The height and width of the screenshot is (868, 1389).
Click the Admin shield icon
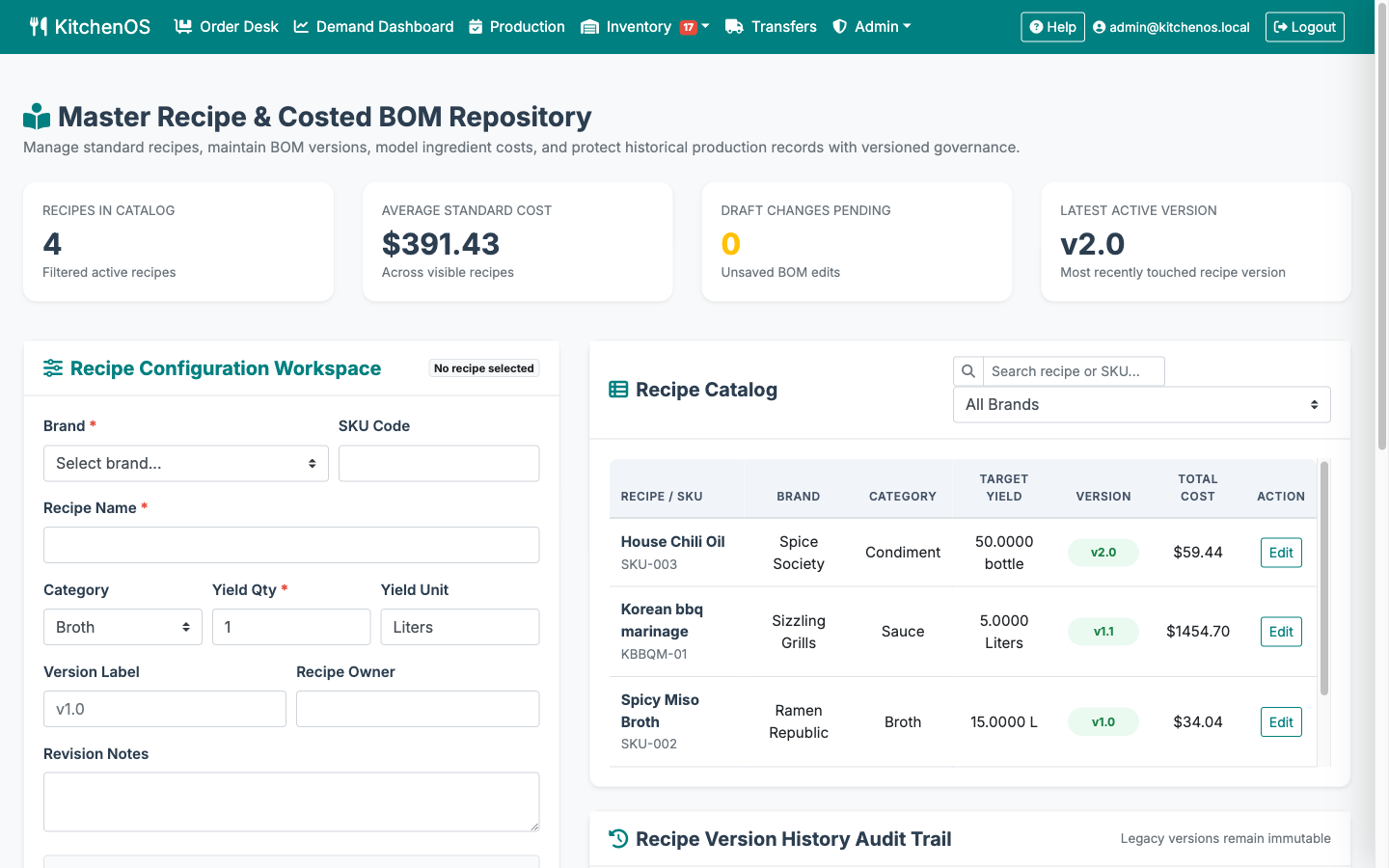pyautogui.click(x=840, y=27)
